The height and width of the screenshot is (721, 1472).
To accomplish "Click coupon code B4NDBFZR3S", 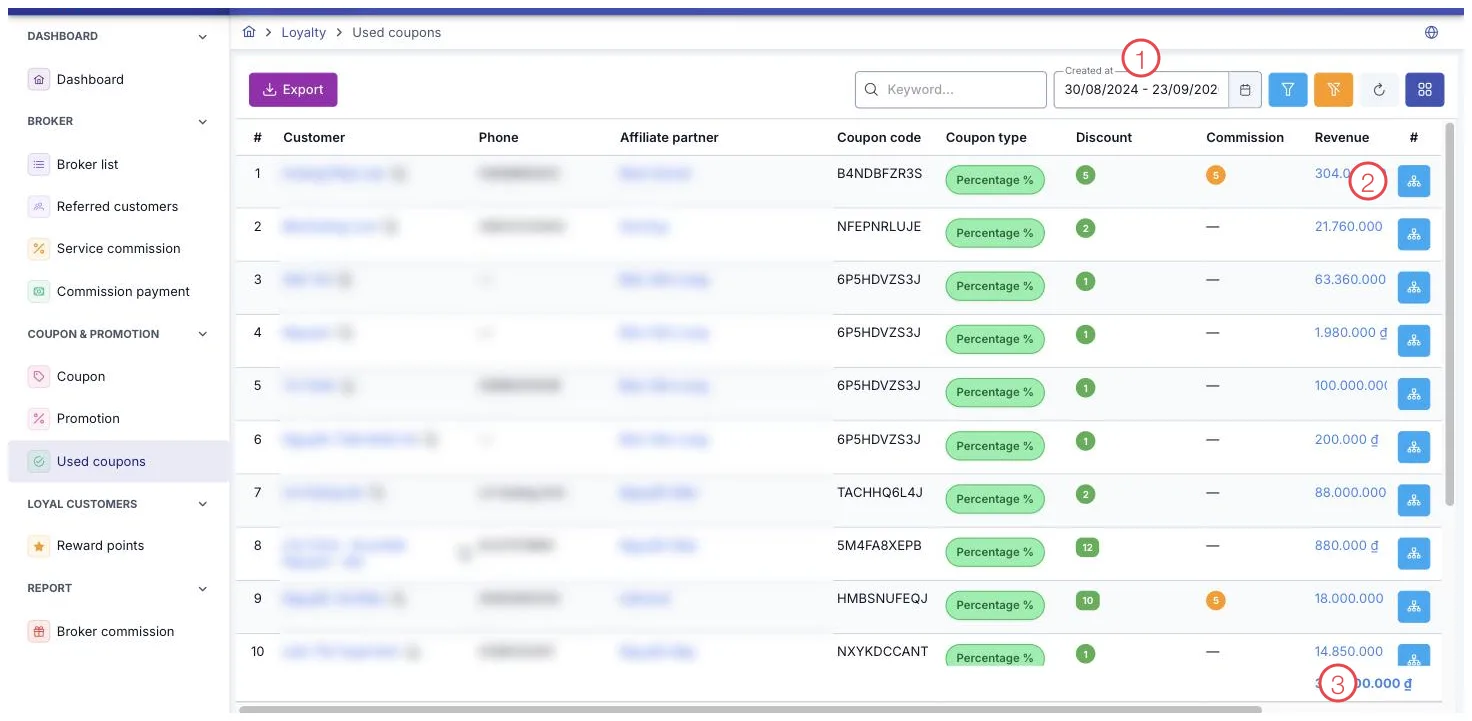I will pos(879,173).
